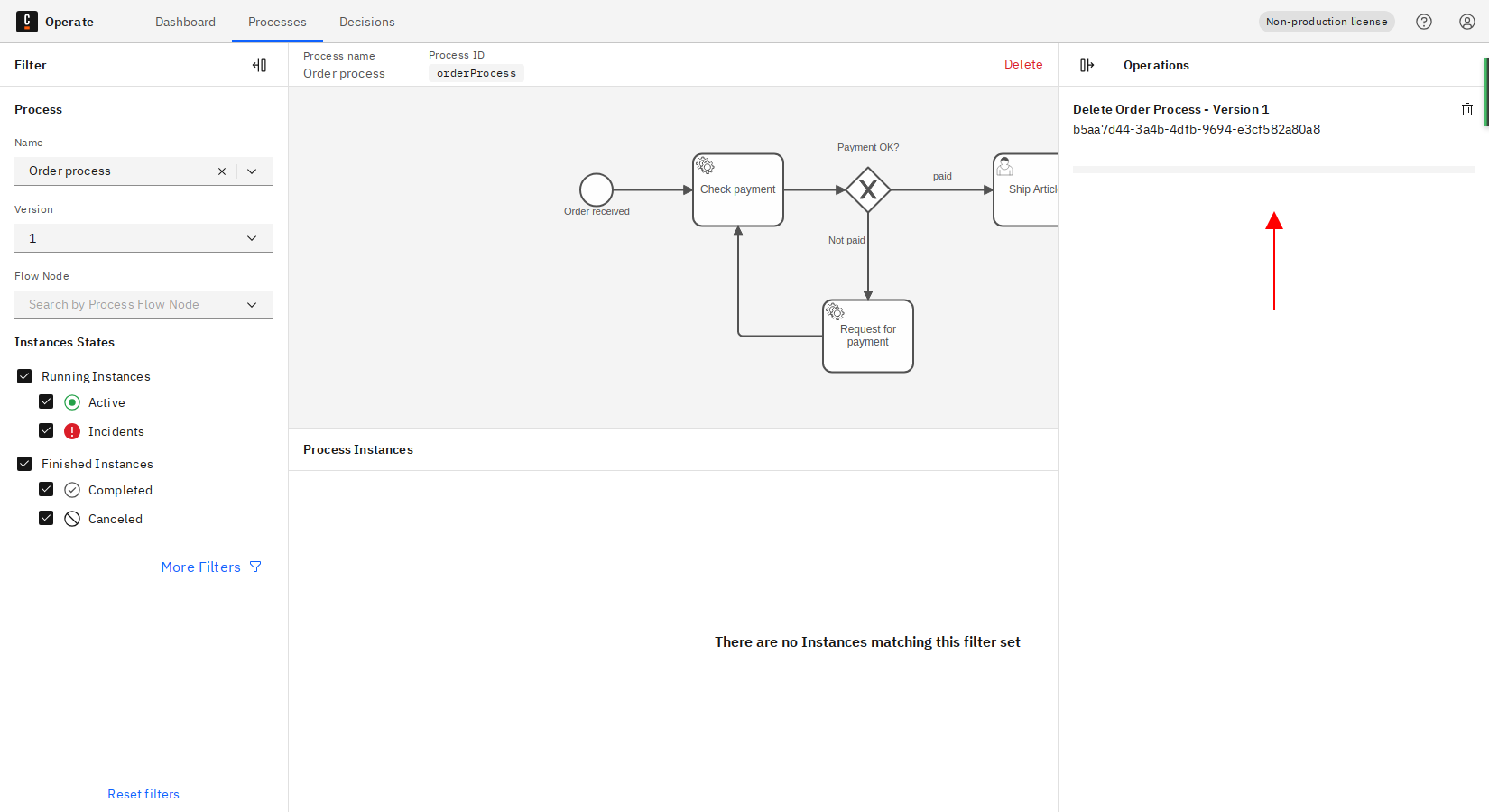
Task: Click the Reset filters link
Action: [x=143, y=794]
